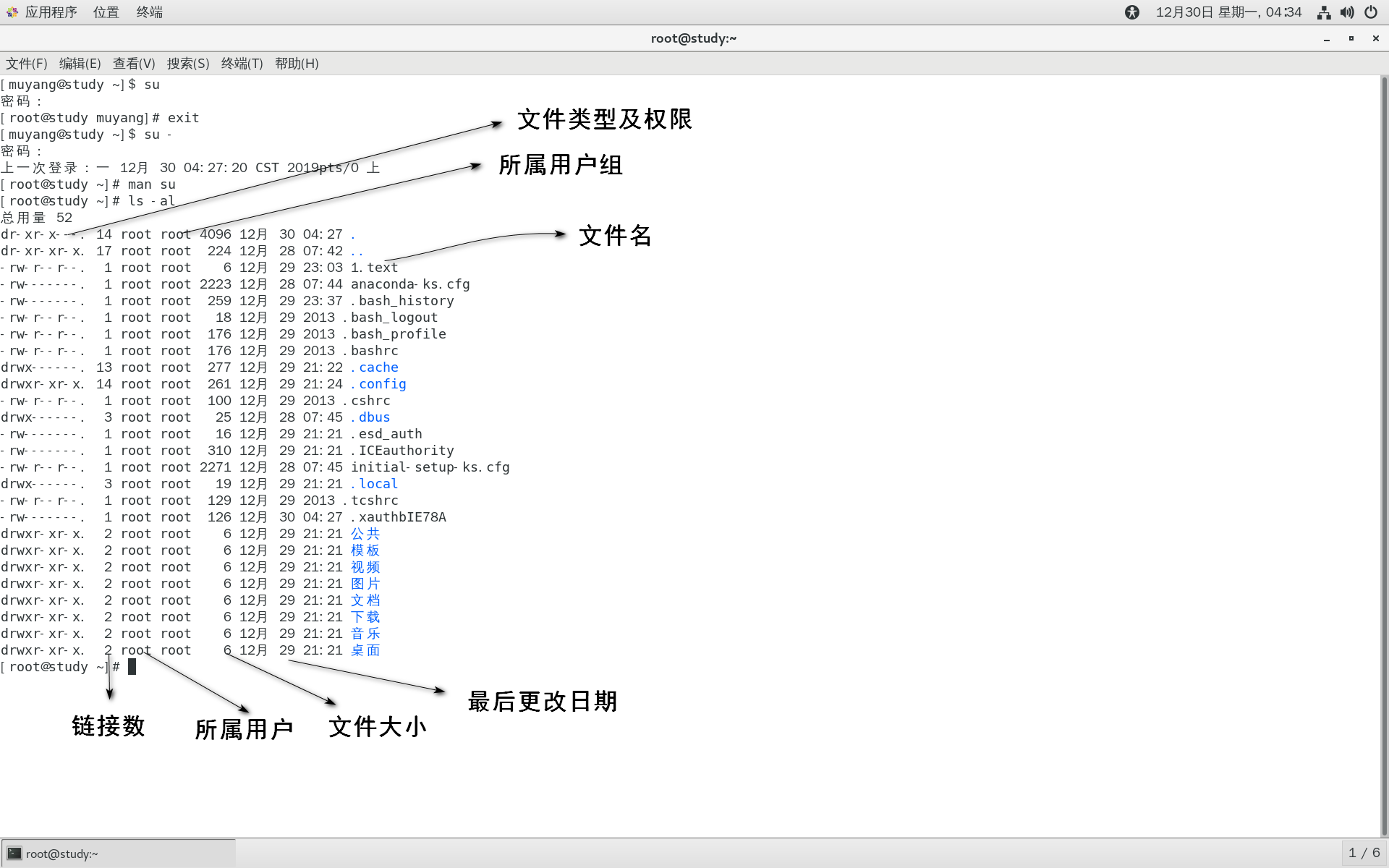Click the .bash_profile file name
The image size is (1389, 868).
[394, 334]
